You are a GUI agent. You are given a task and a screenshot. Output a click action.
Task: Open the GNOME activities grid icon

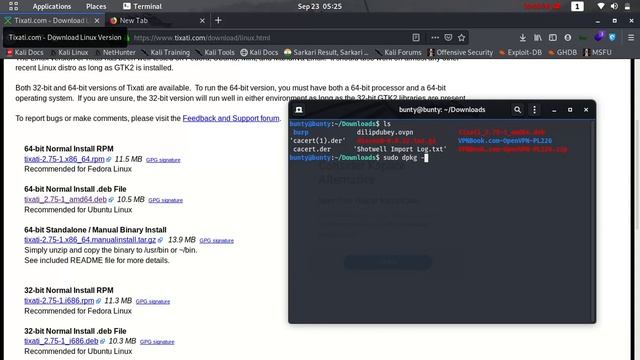click(x=13, y=6)
